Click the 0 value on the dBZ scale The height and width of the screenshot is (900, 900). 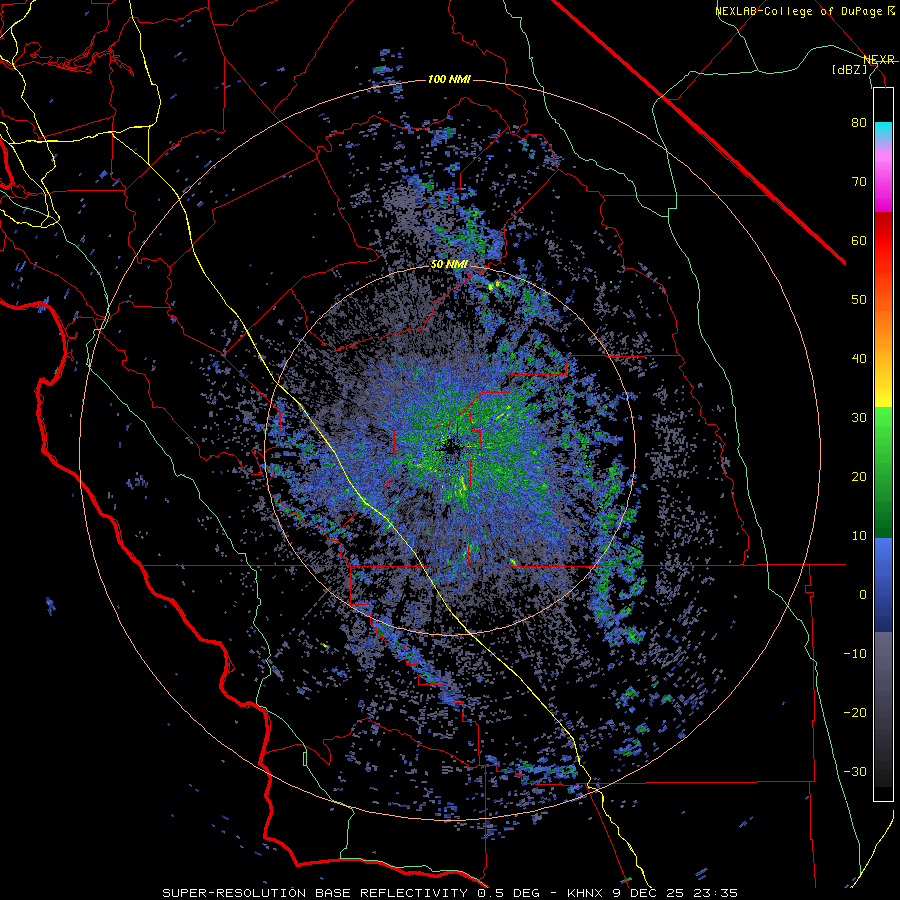863,595
